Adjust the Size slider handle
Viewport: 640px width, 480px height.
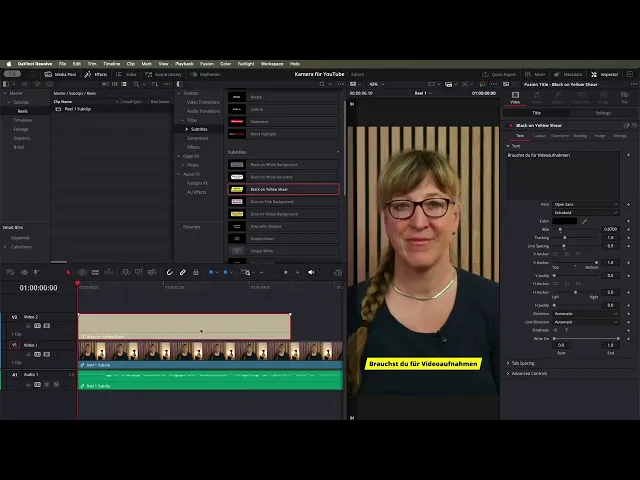pos(560,229)
